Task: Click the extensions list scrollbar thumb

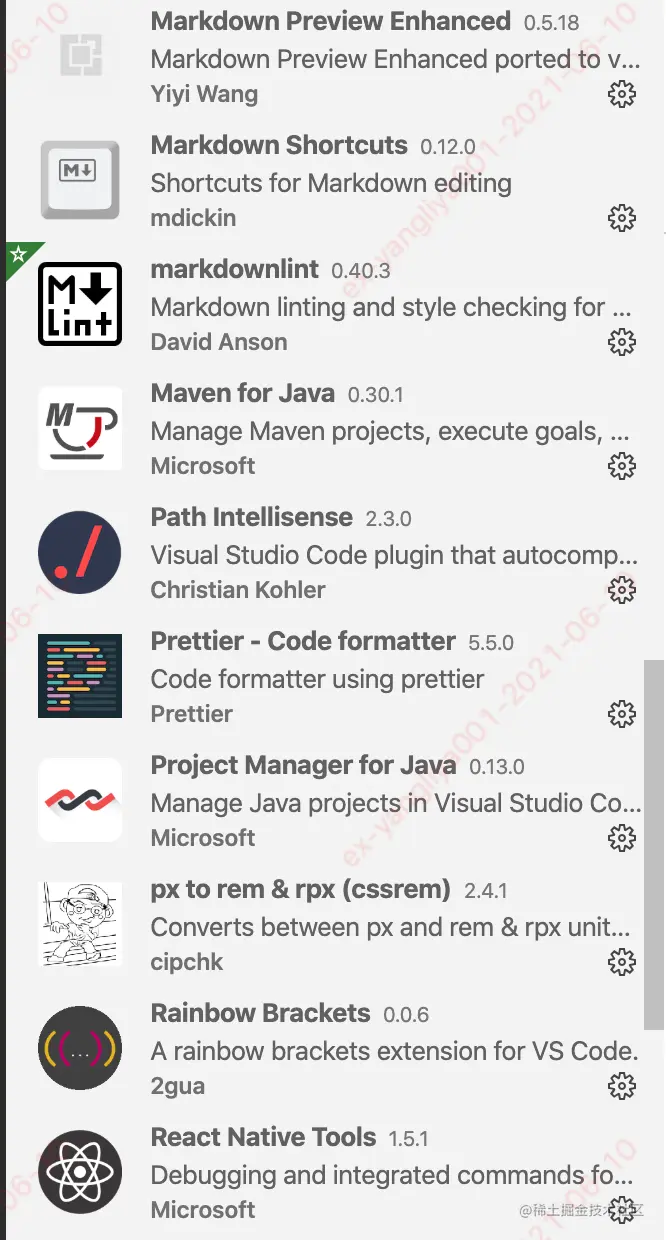Action: click(653, 845)
